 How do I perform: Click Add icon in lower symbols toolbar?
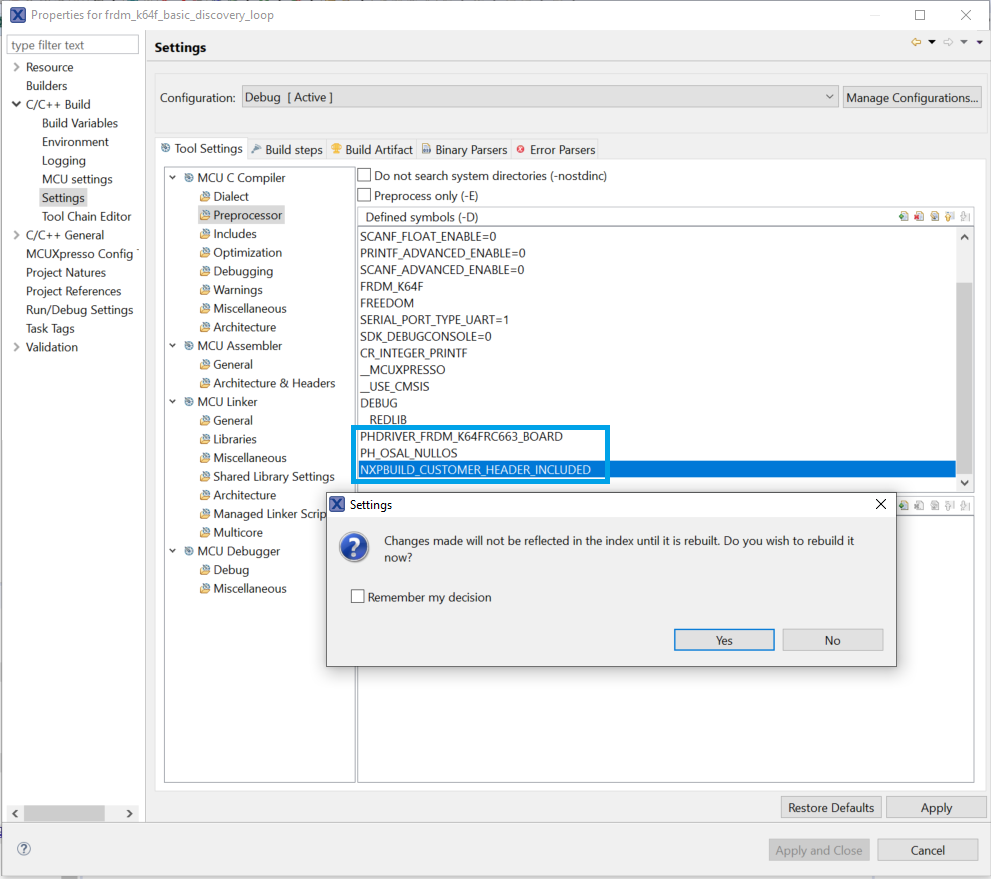[x=903, y=506]
